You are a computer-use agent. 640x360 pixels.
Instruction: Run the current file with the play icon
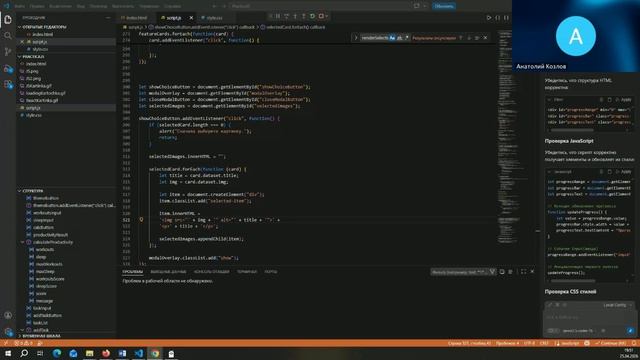point(489,18)
